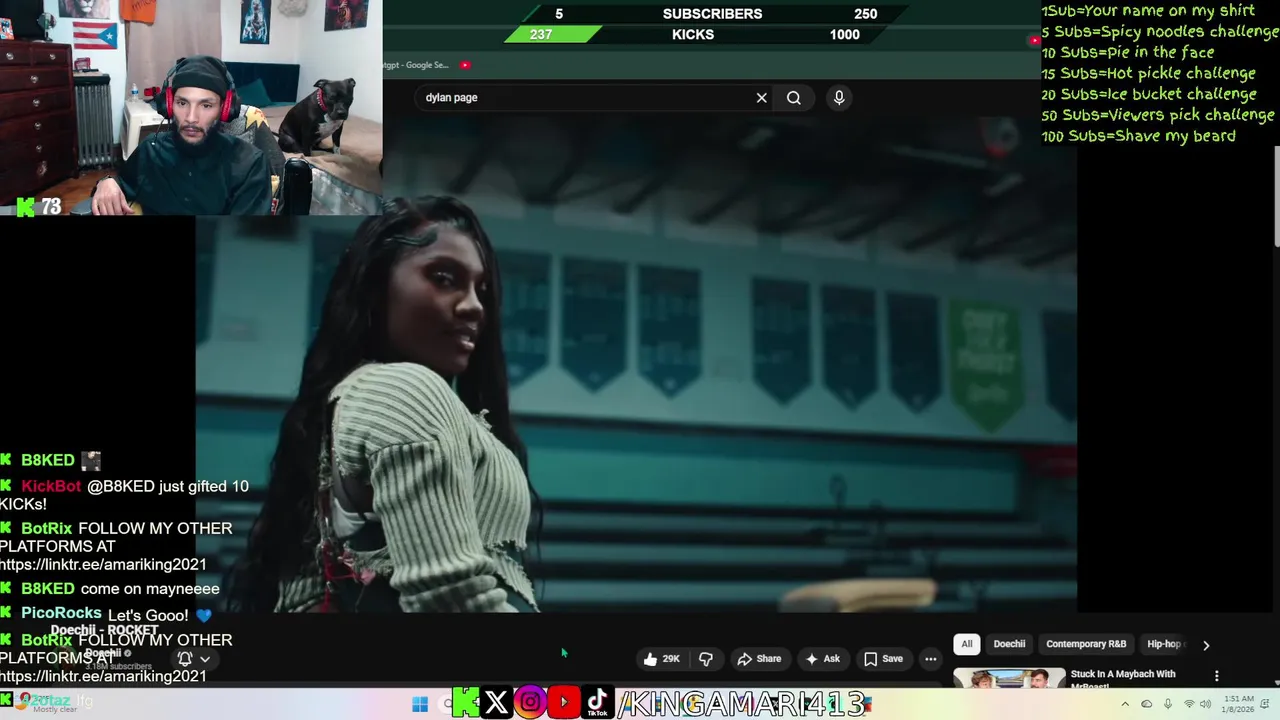
Task: Click the browser tab with YouTube favicon
Action: (x=465, y=65)
